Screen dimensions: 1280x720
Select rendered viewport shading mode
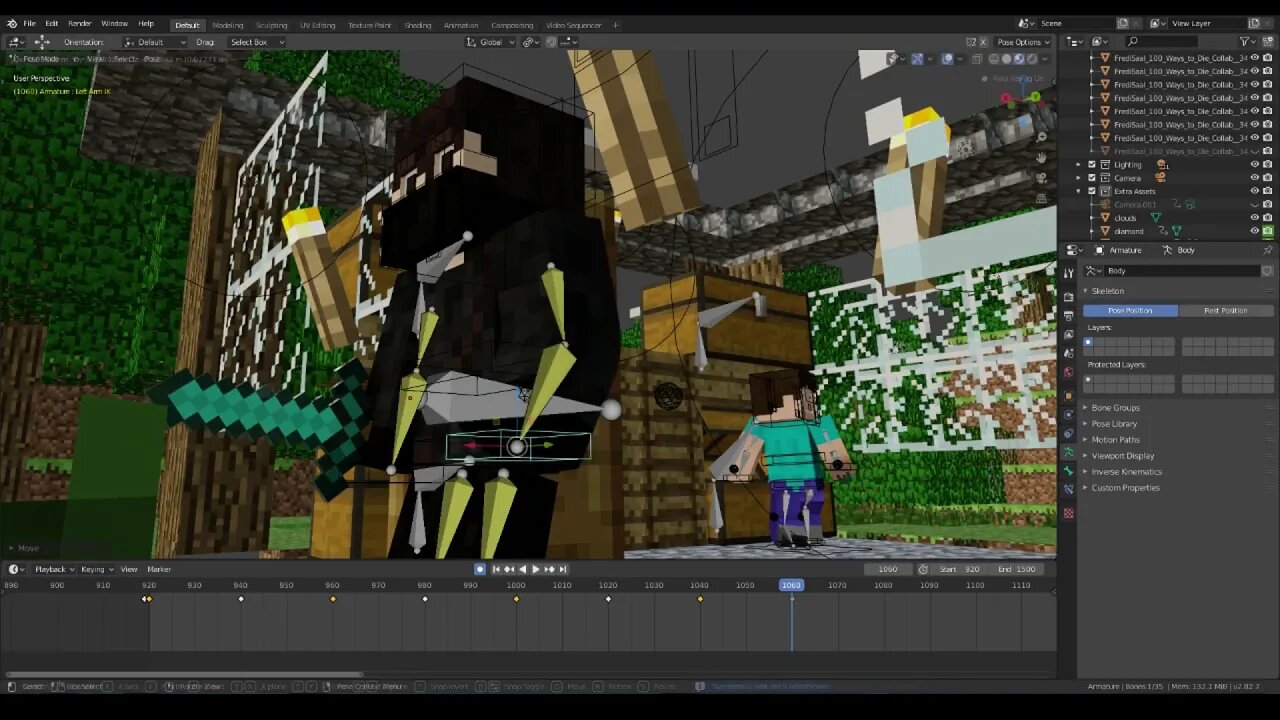click(1033, 58)
